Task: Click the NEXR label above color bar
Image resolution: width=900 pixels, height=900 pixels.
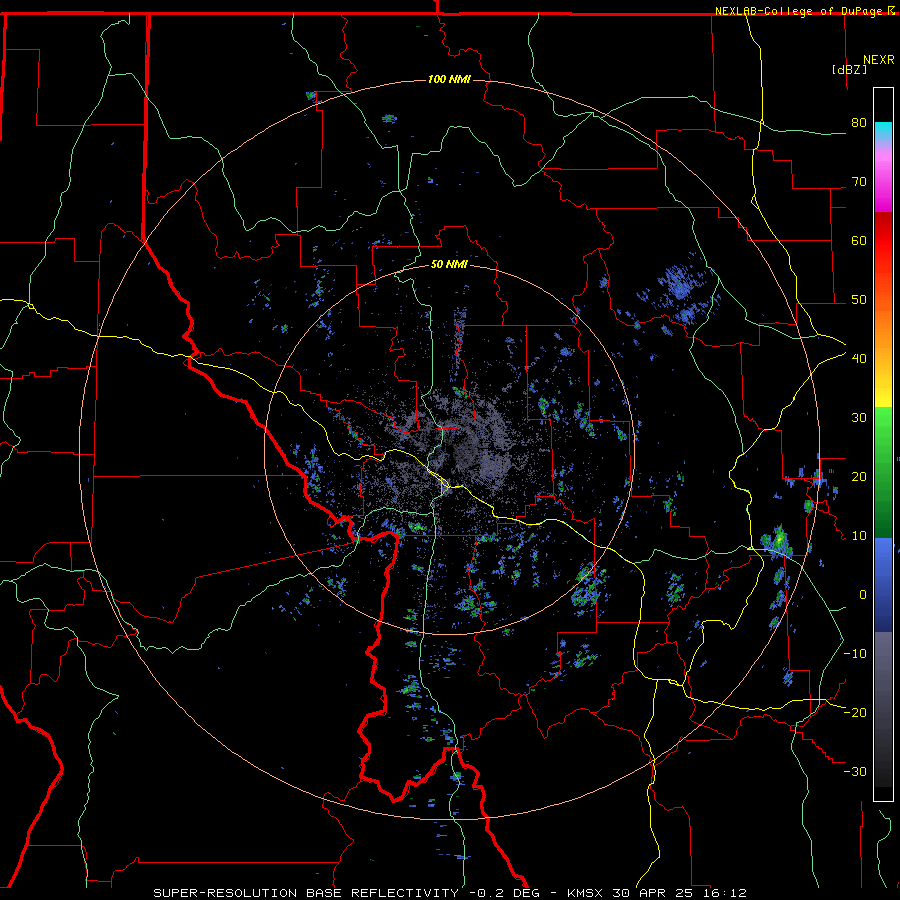Action: click(x=879, y=60)
